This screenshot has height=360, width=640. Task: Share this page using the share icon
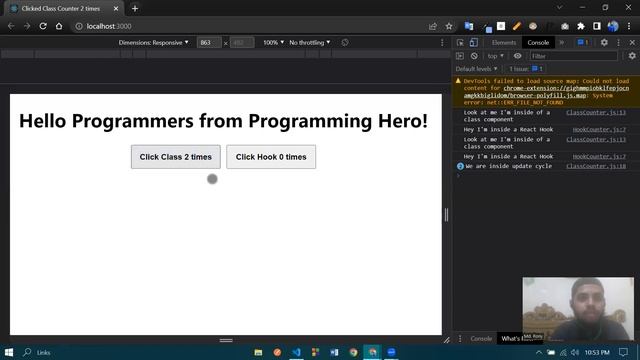433,26
